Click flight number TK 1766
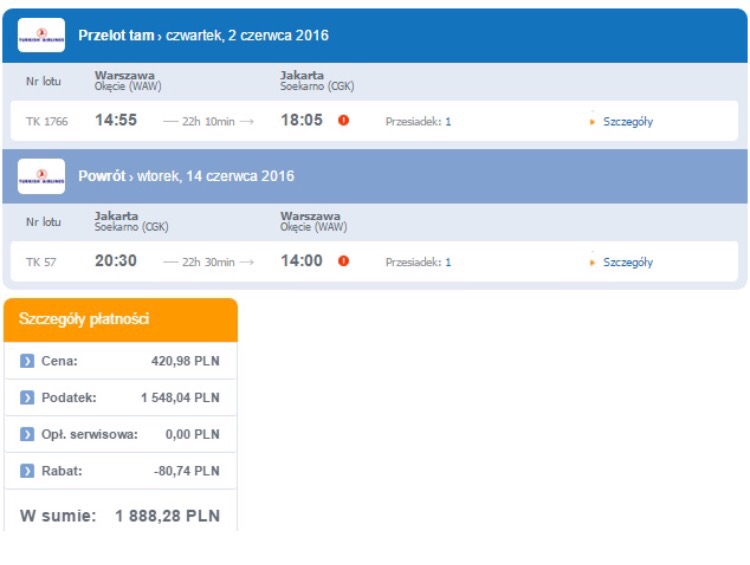This screenshot has width=750, height=565. (x=47, y=122)
